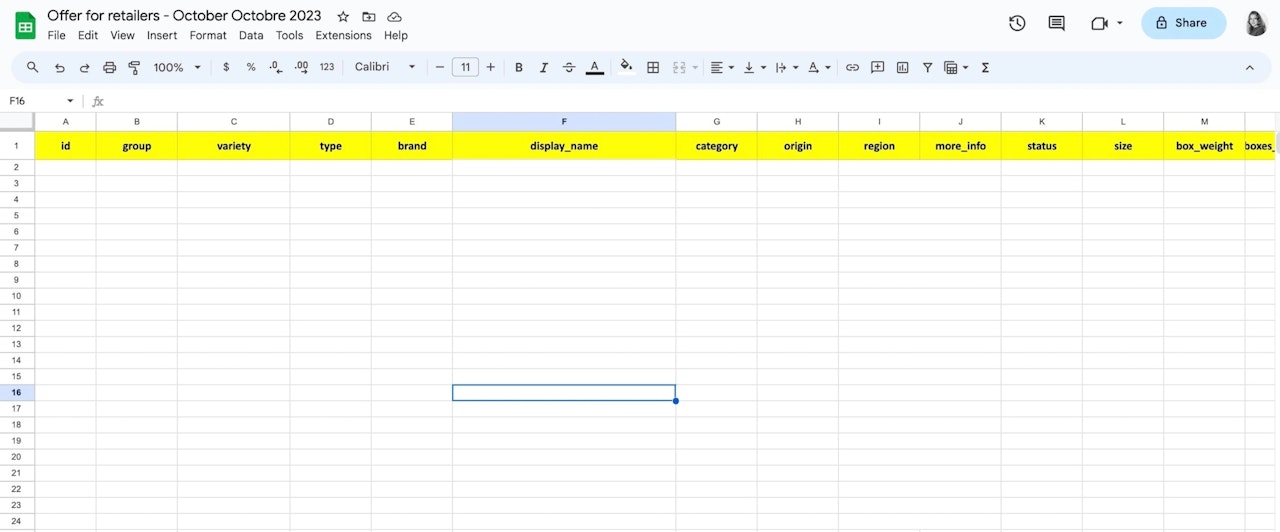This screenshot has width=1280, height=532.
Task: Click the functions sigma icon
Action: (x=985, y=67)
